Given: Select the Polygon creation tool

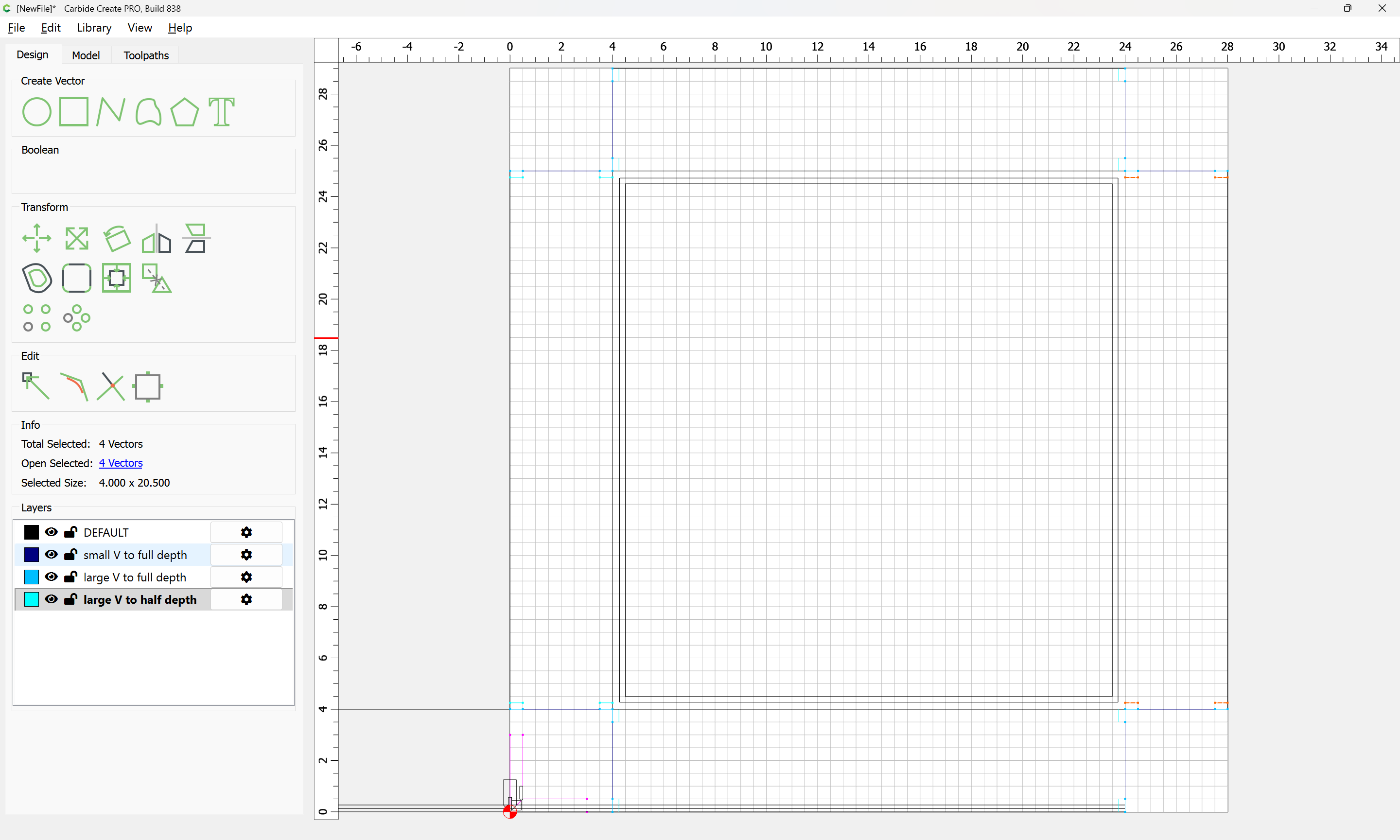Looking at the screenshot, I should [x=184, y=111].
